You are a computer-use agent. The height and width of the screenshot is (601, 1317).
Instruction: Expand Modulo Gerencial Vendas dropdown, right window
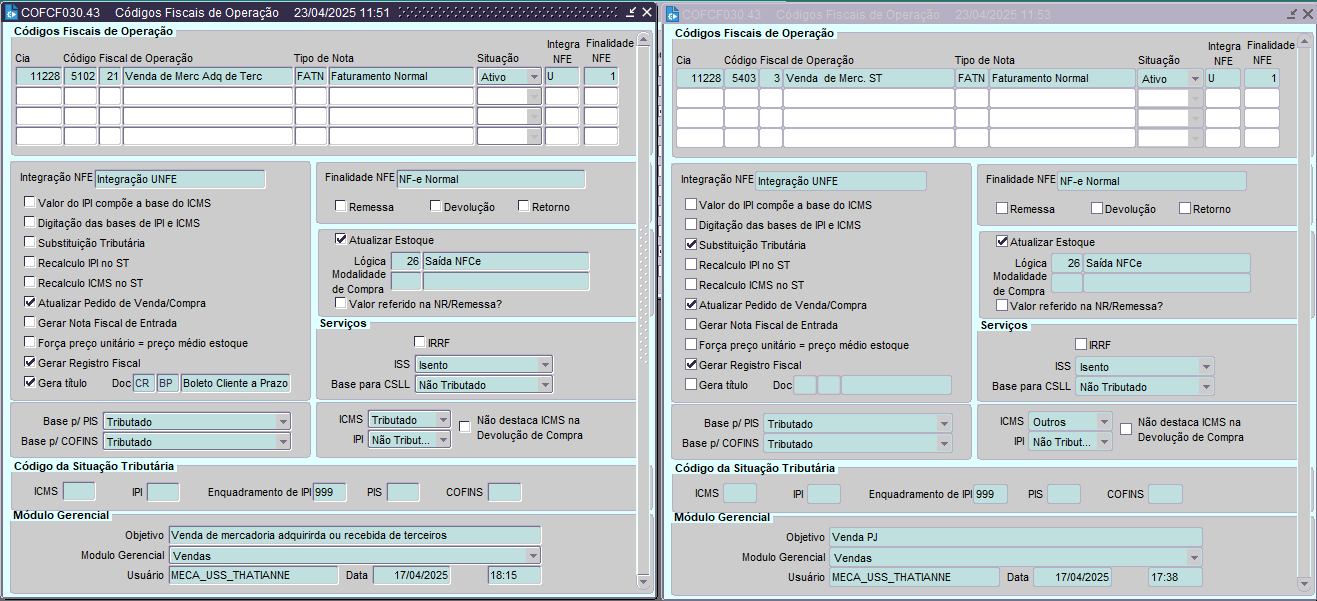[x=1194, y=557]
